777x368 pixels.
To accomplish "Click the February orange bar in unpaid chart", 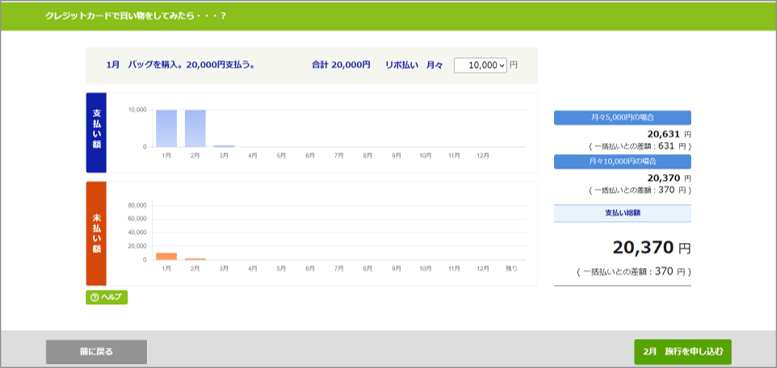I will [195, 259].
